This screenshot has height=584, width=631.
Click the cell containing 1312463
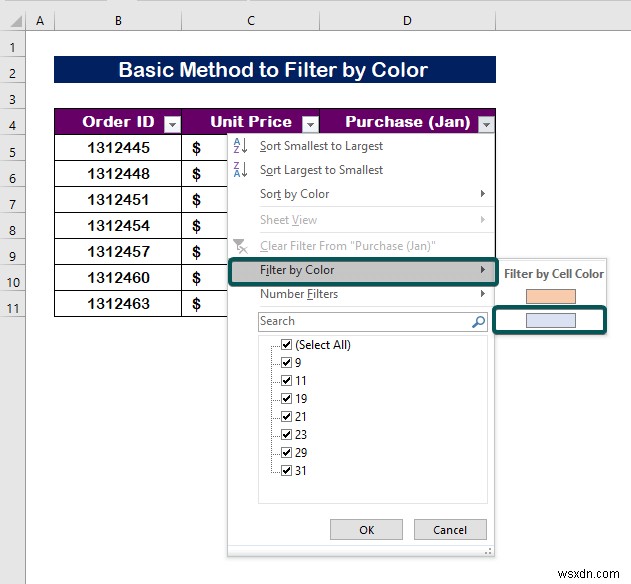pyautogui.click(x=118, y=303)
